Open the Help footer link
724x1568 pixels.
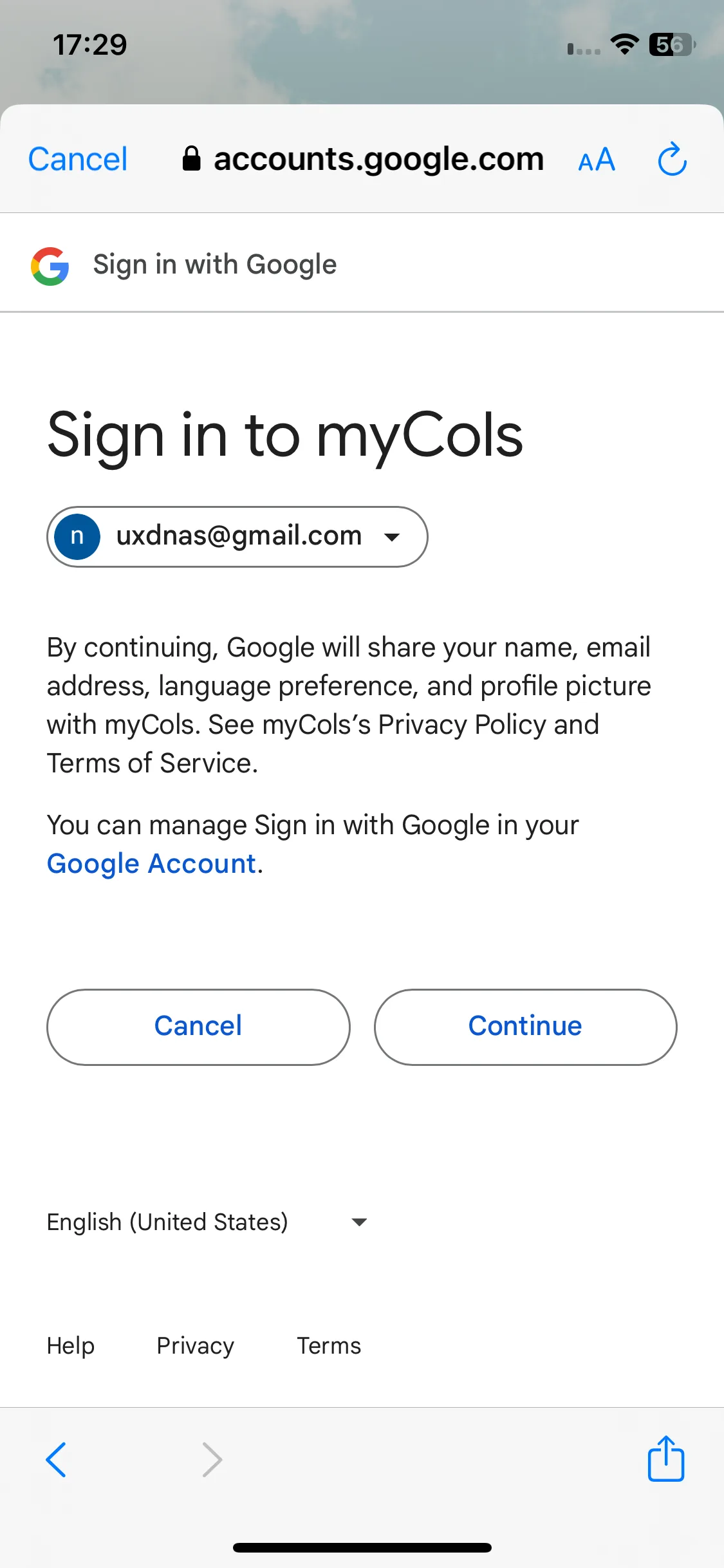coord(71,1346)
